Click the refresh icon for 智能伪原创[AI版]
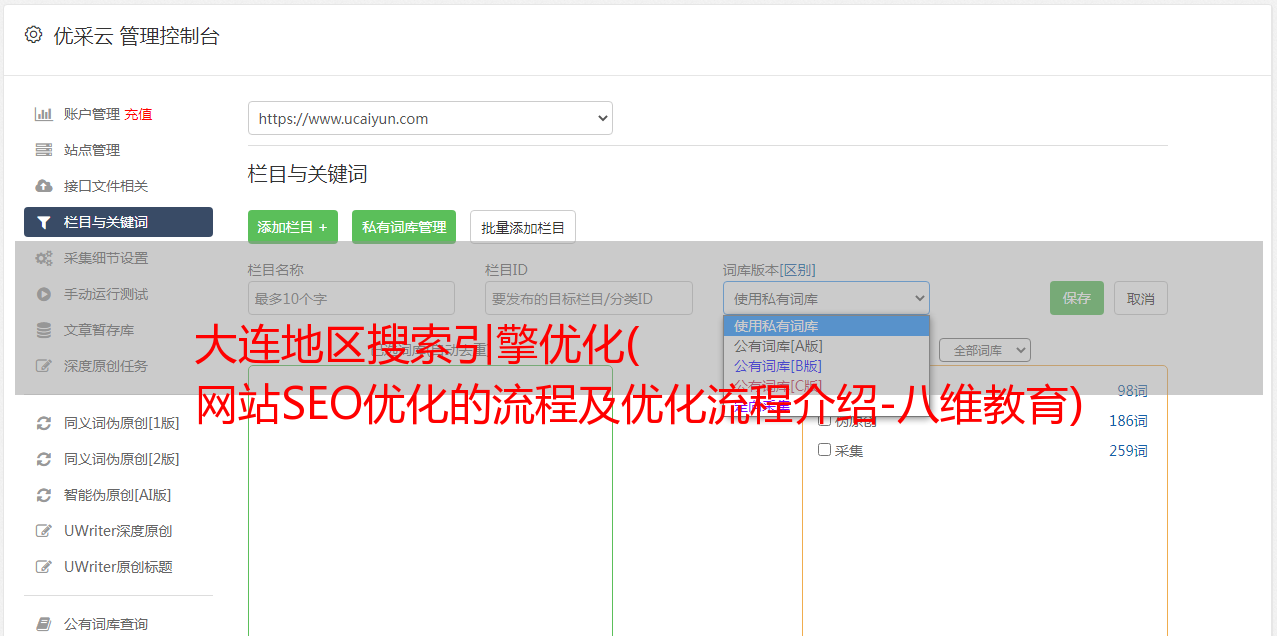 point(44,495)
